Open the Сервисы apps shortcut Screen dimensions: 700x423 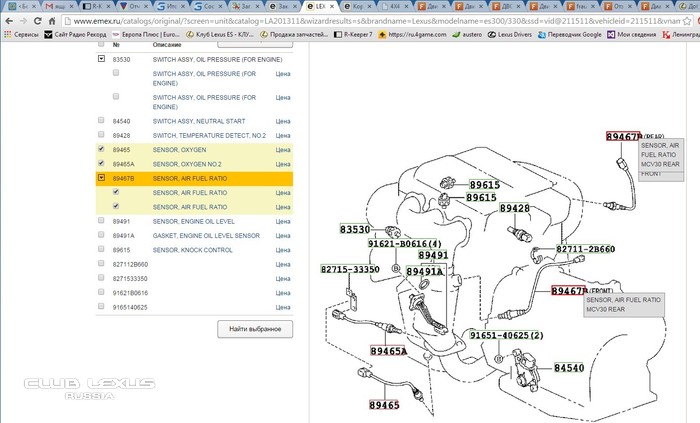point(21,34)
